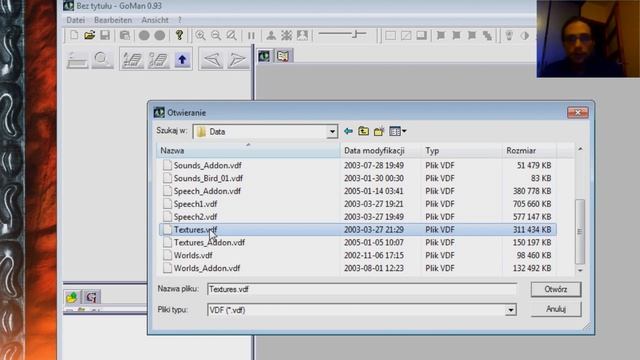Screen dimensions: 640x360
Task: Click the file list scrollbar down arrow
Action: click(x=580, y=270)
